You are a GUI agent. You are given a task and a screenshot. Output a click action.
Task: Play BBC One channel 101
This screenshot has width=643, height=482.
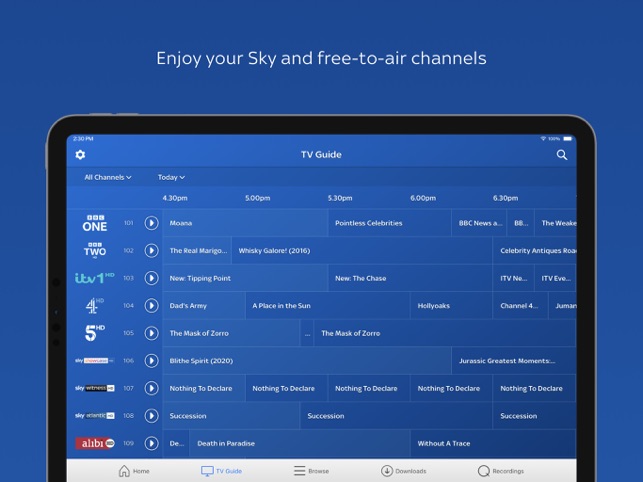click(x=151, y=223)
